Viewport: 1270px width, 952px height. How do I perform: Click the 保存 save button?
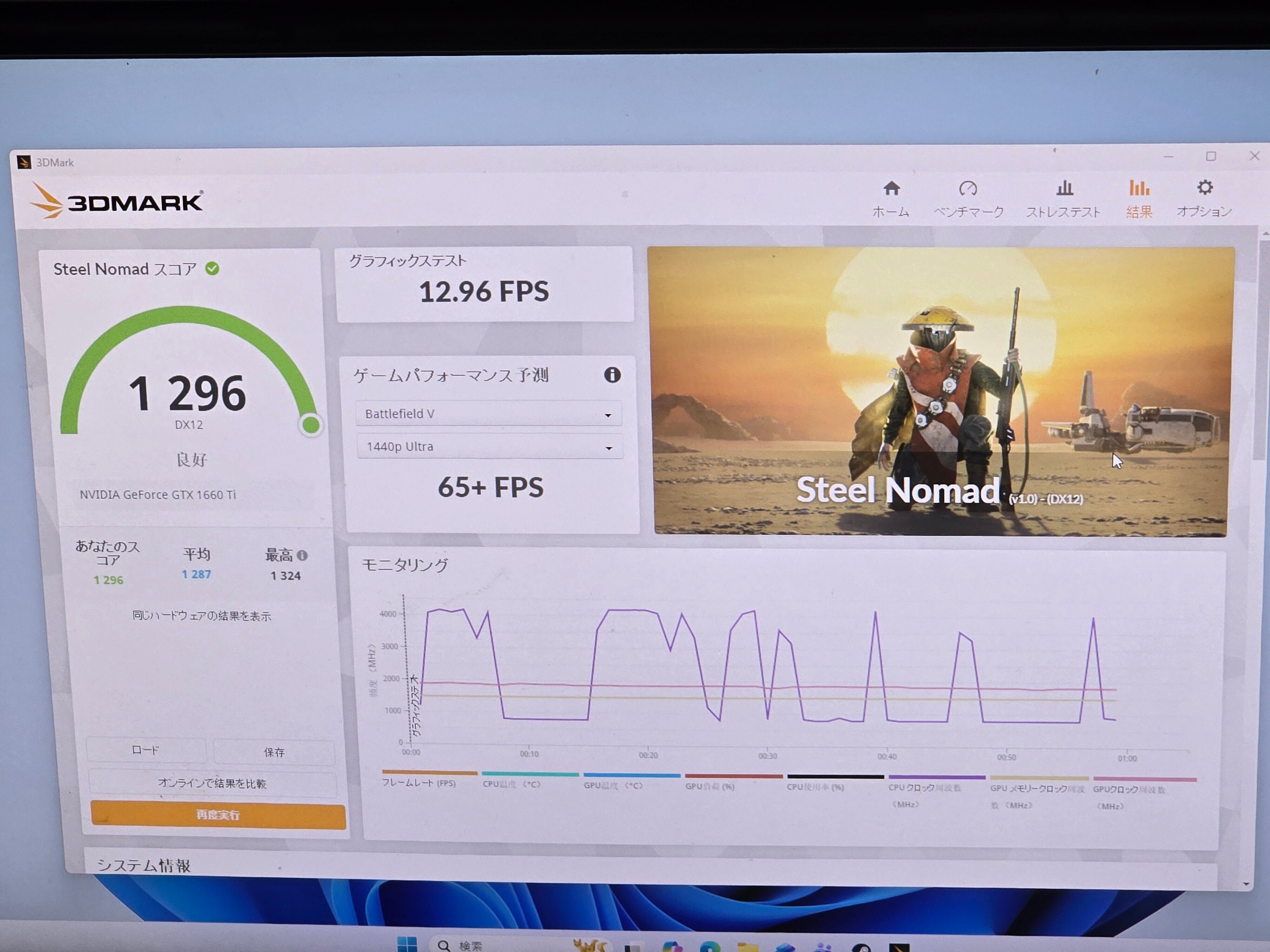(x=274, y=752)
